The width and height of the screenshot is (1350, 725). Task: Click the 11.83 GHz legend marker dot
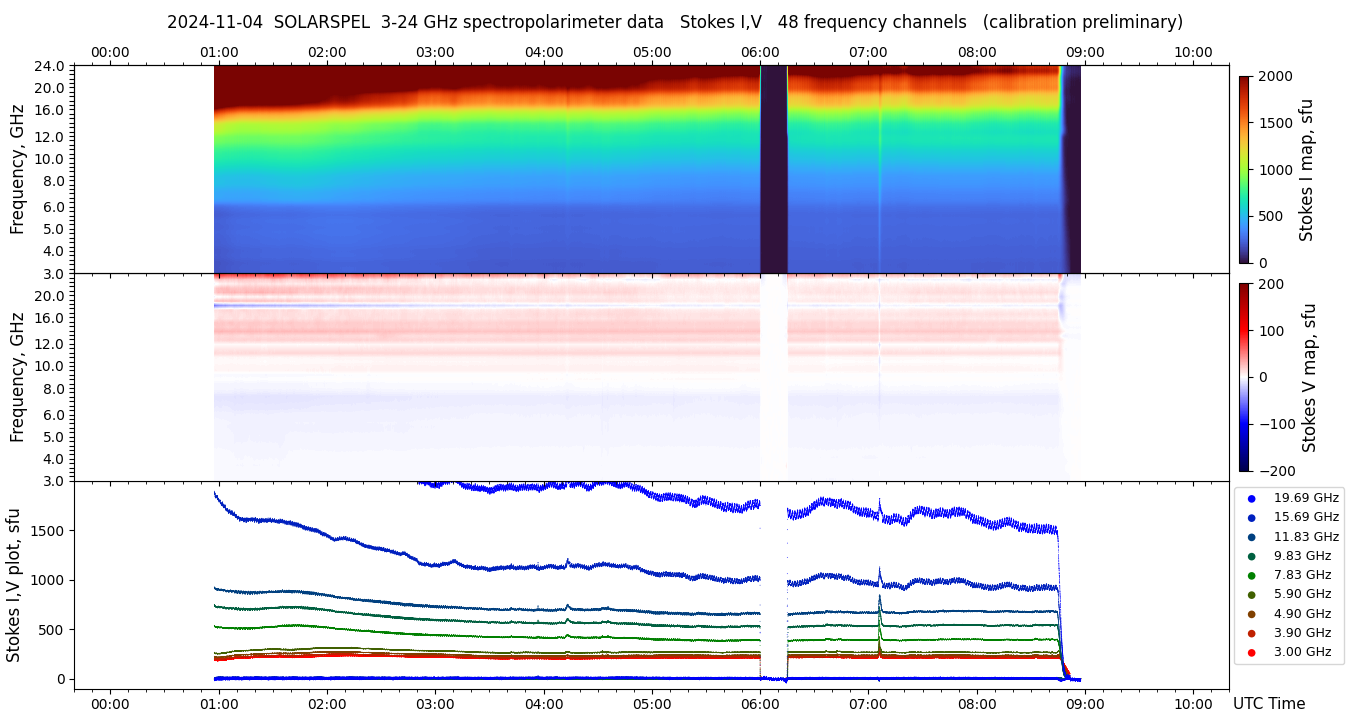click(1251, 537)
